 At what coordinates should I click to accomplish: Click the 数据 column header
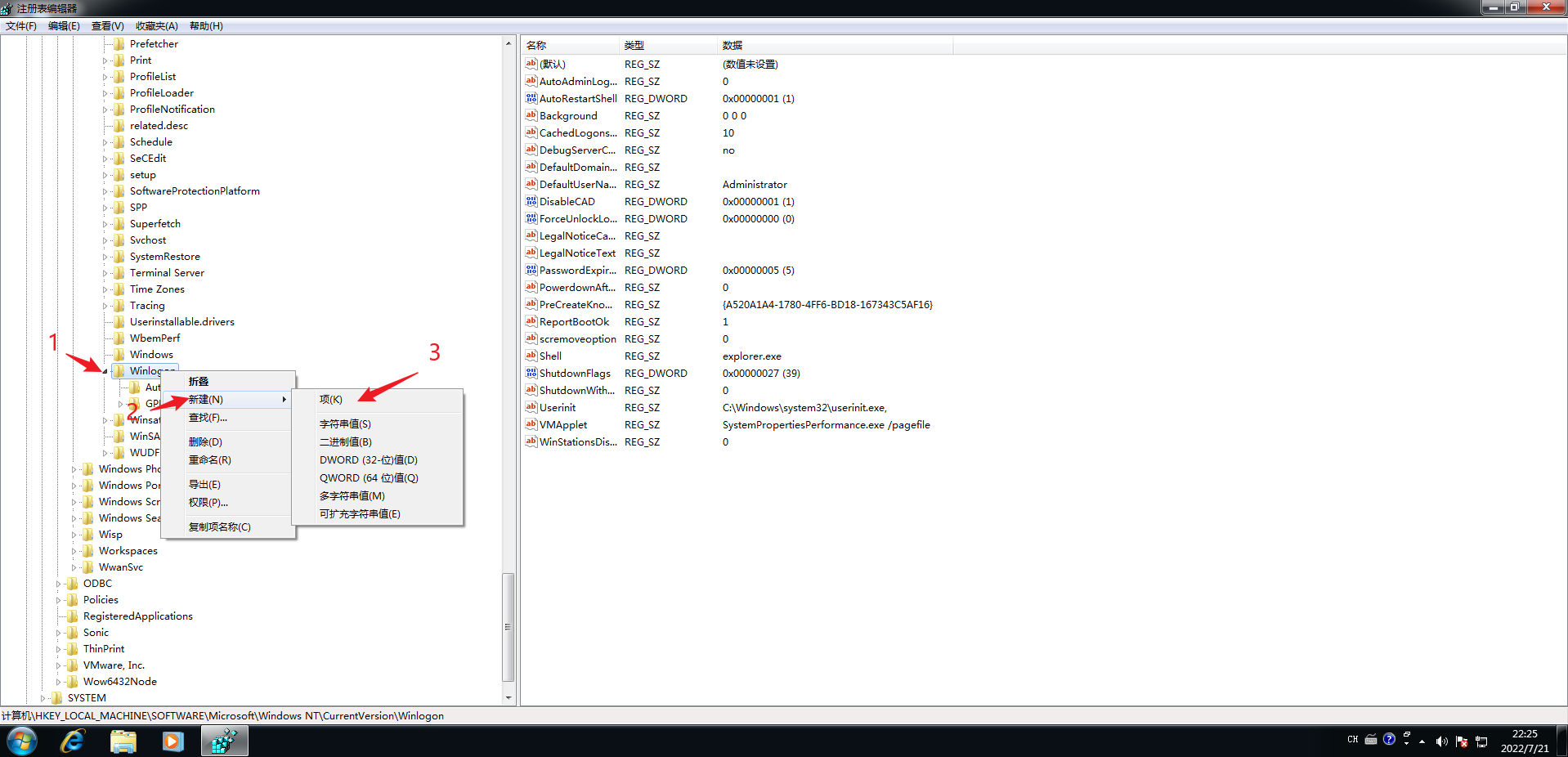(836, 46)
